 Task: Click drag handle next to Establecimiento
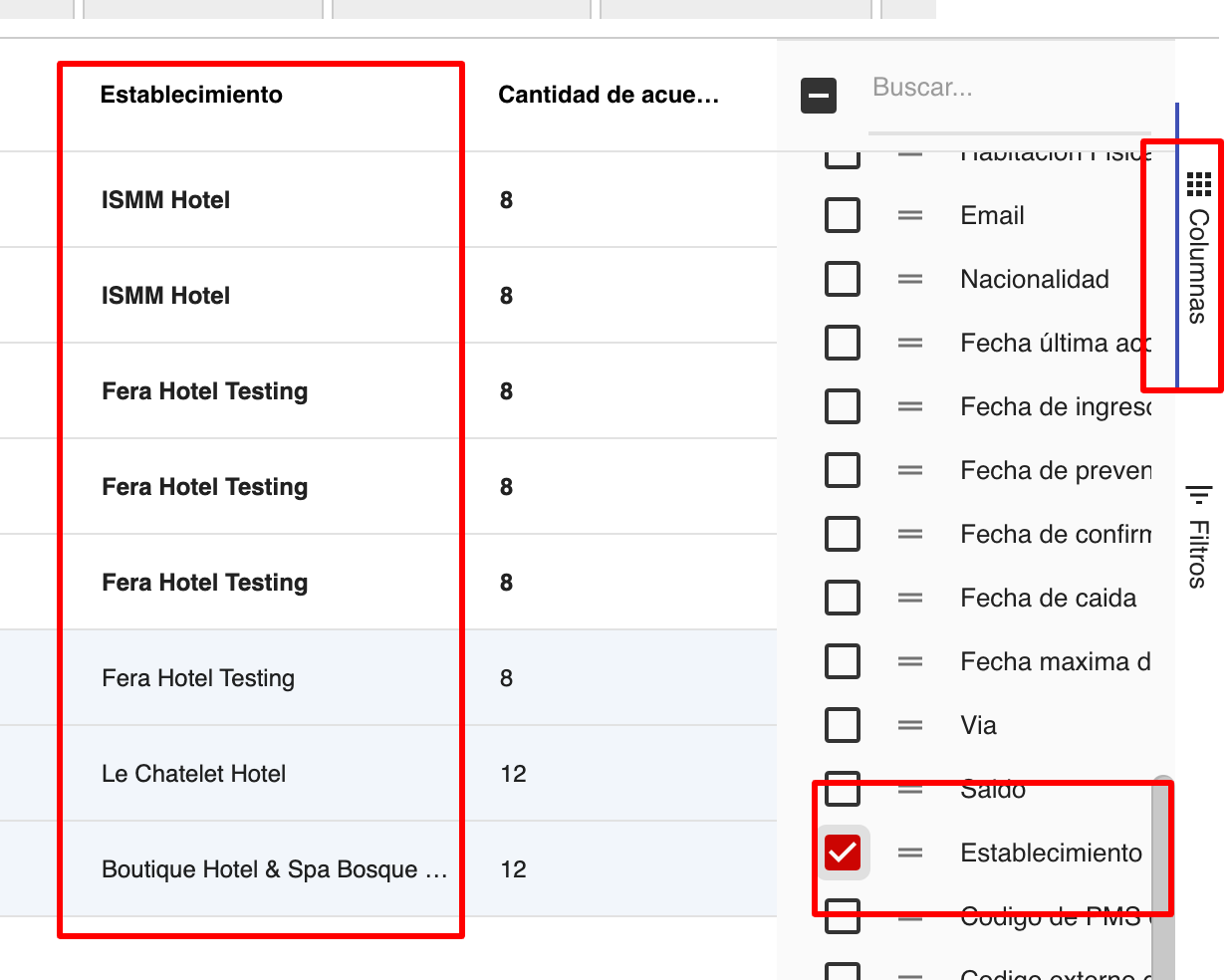[x=910, y=853]
